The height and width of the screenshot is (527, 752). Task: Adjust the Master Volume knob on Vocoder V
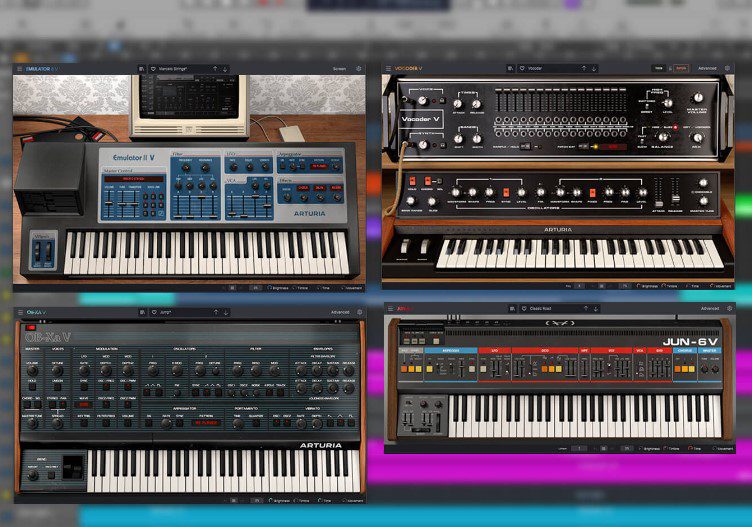[x=698, y=98]
